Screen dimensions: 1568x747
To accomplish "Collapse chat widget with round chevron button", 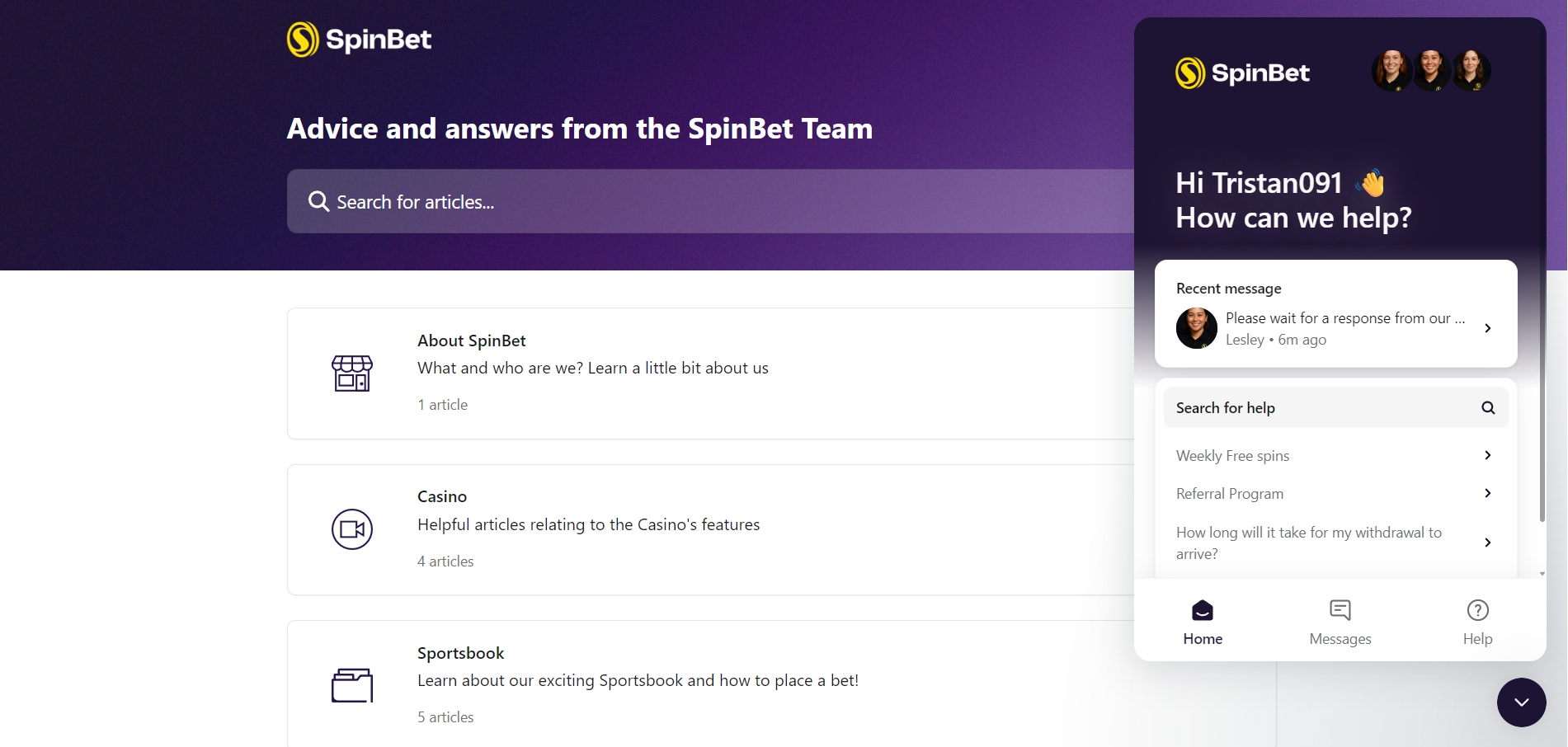I will (1522, 702).
